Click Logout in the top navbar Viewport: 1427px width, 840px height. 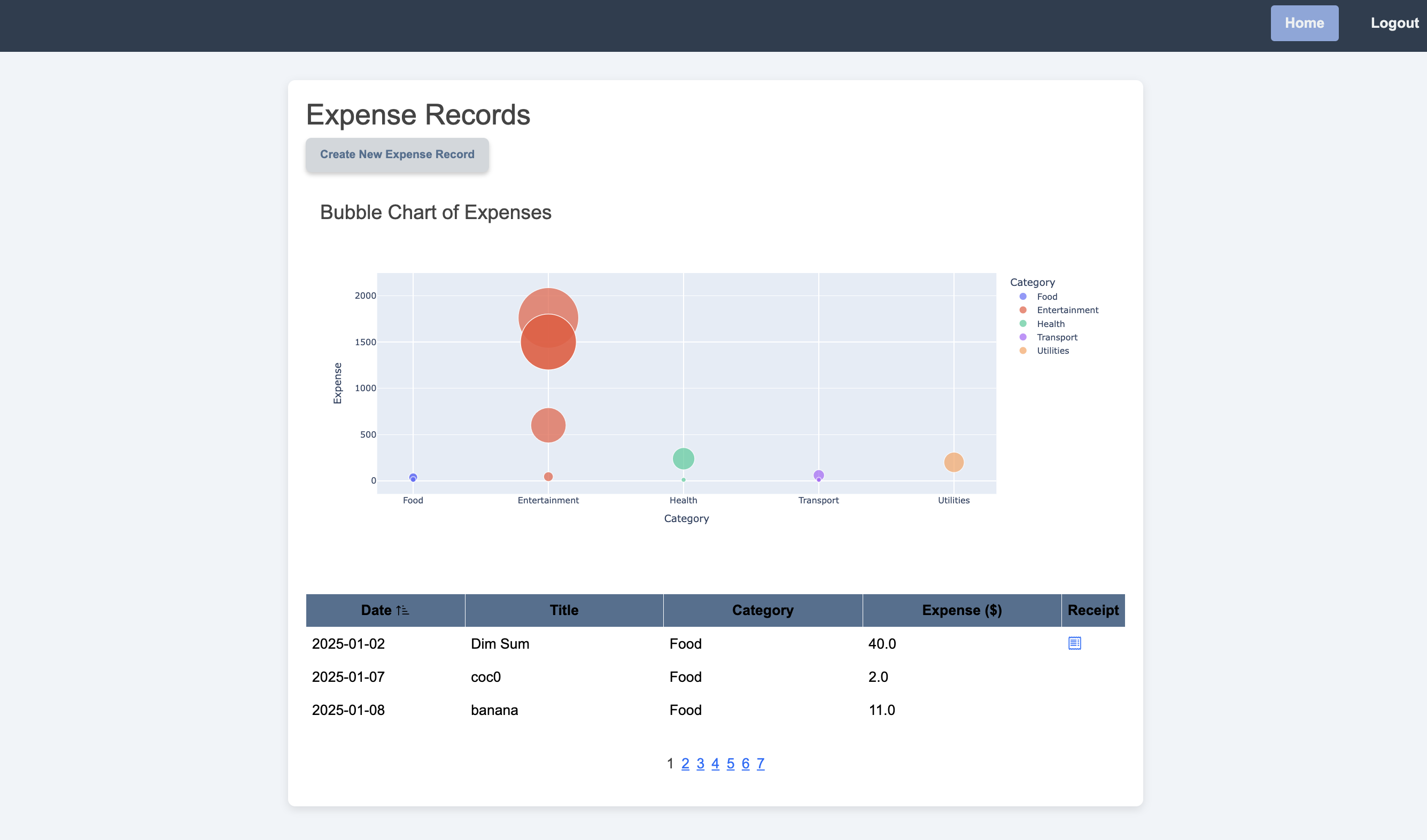pos(1394,23)
